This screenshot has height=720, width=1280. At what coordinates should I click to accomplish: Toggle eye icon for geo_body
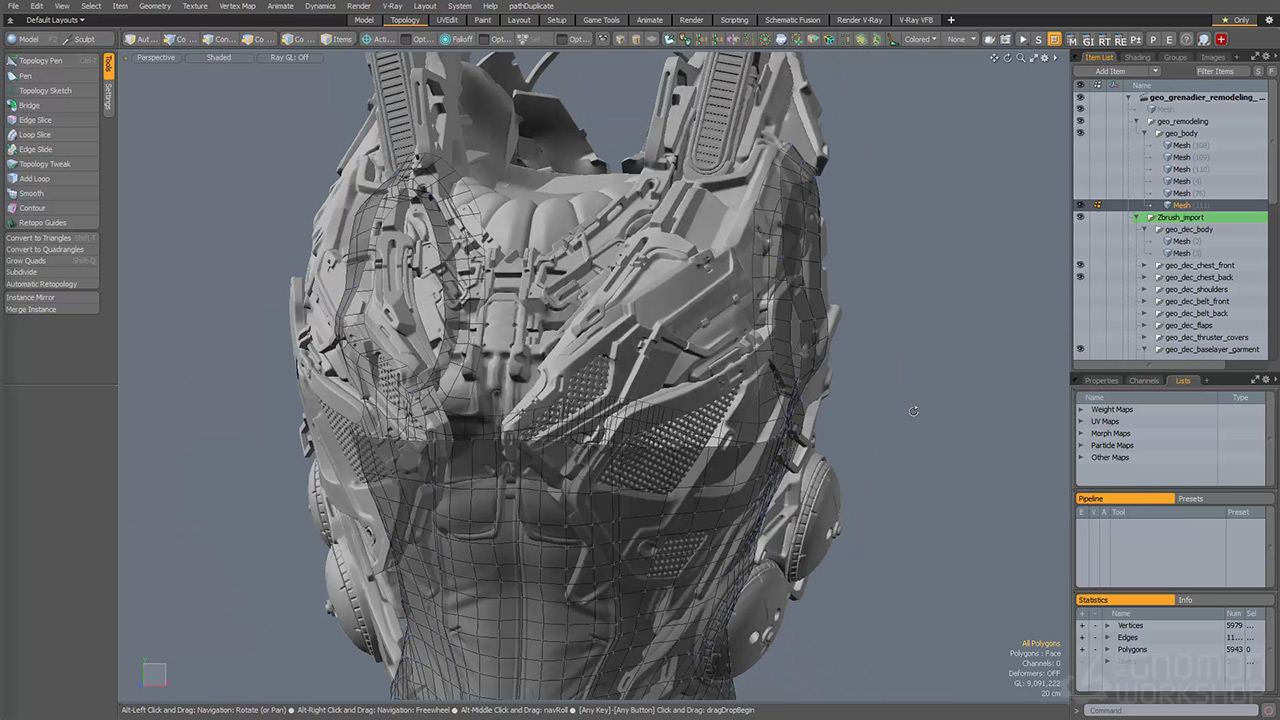(1080, 133)
